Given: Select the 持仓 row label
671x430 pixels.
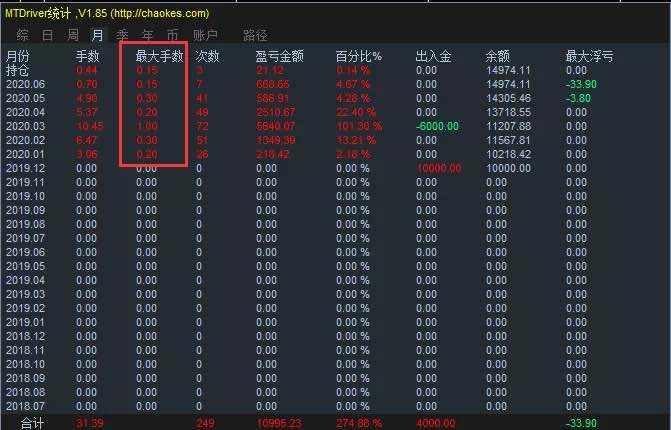Looking at the screenshot, I should [17, 70].
